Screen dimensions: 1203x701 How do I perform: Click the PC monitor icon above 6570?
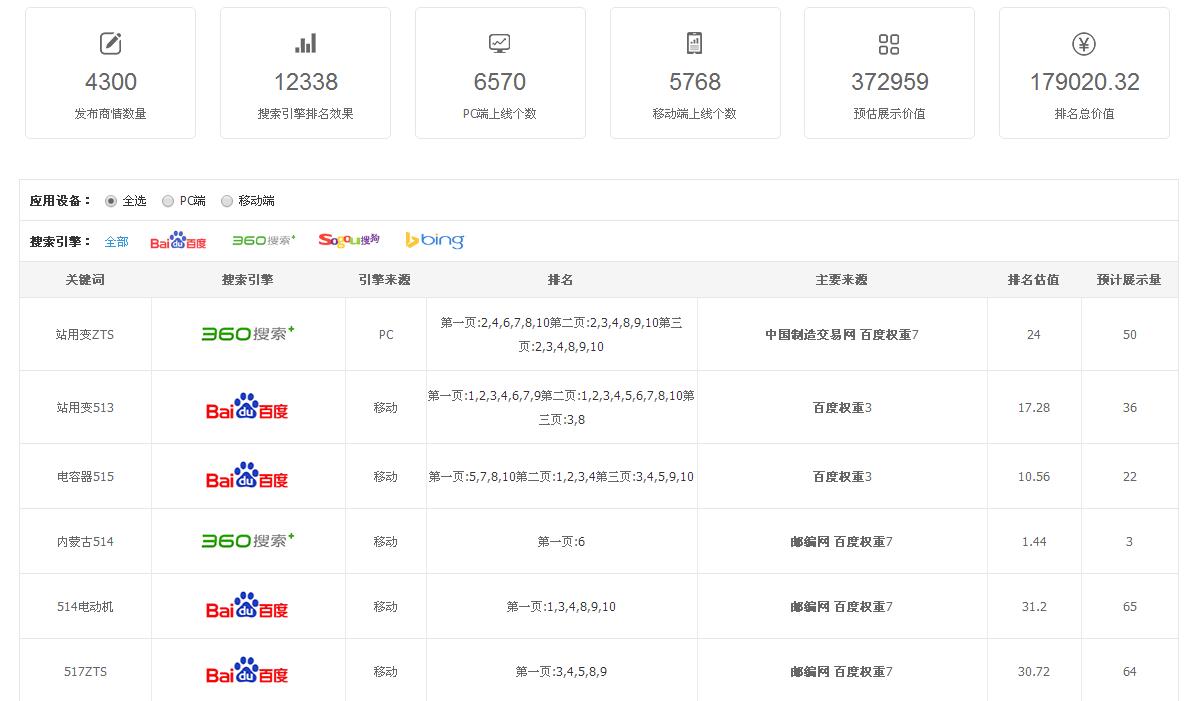[x=499, y=44]
